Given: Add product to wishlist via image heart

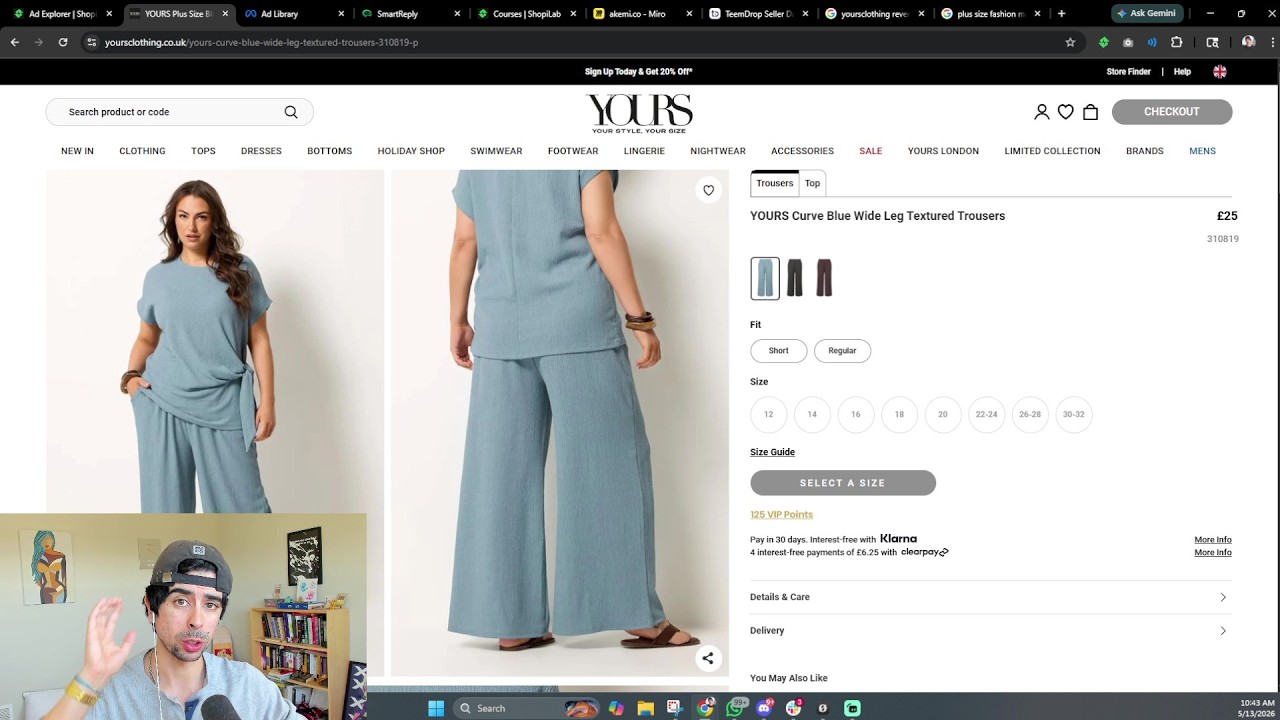Looking at the screenshot, I should pyautogui.click(x=708, y=190).
